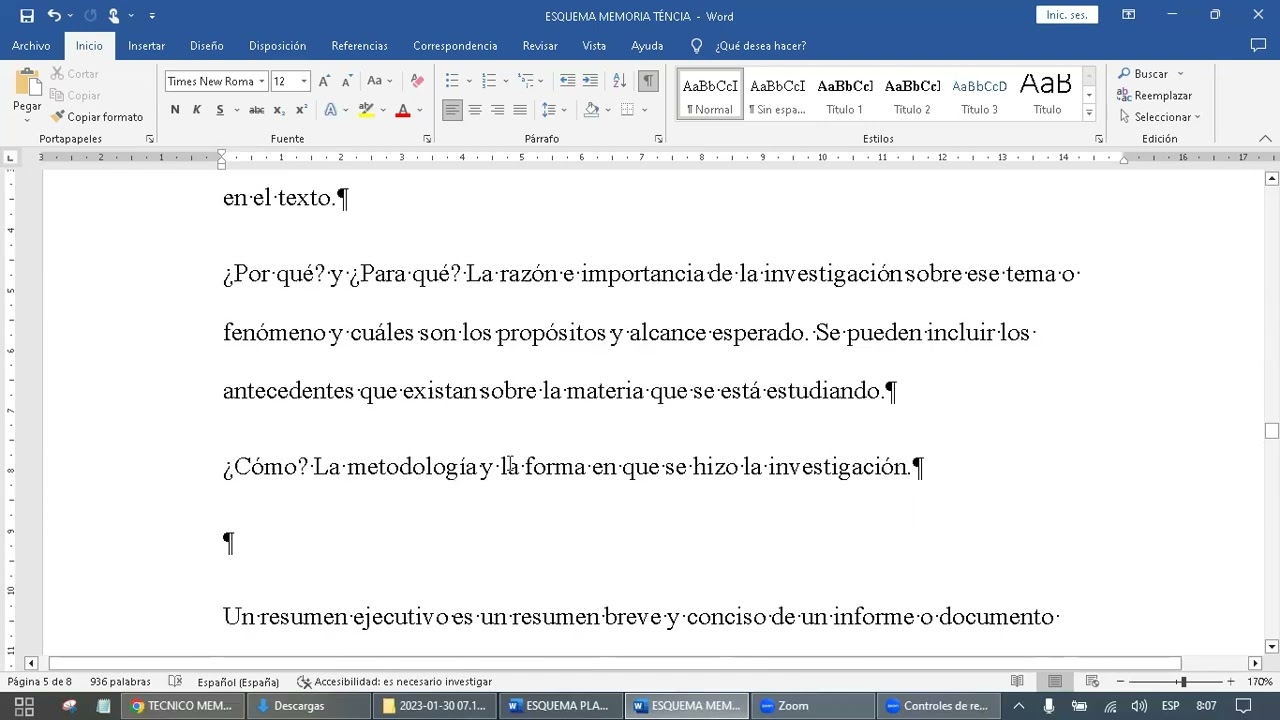Toggle Underline (S) formatting
This screenshot has height=720, width=1280.
(x=219, y=110)
